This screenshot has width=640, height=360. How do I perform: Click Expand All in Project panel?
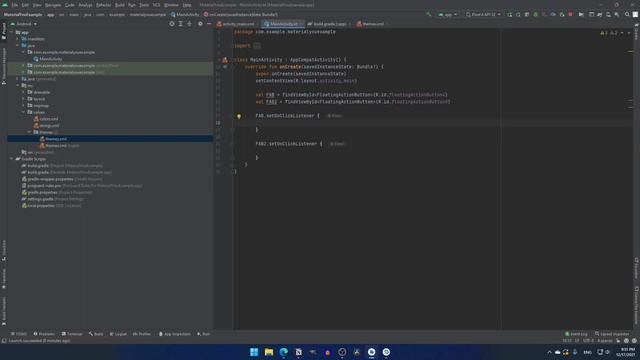[181, 24]
